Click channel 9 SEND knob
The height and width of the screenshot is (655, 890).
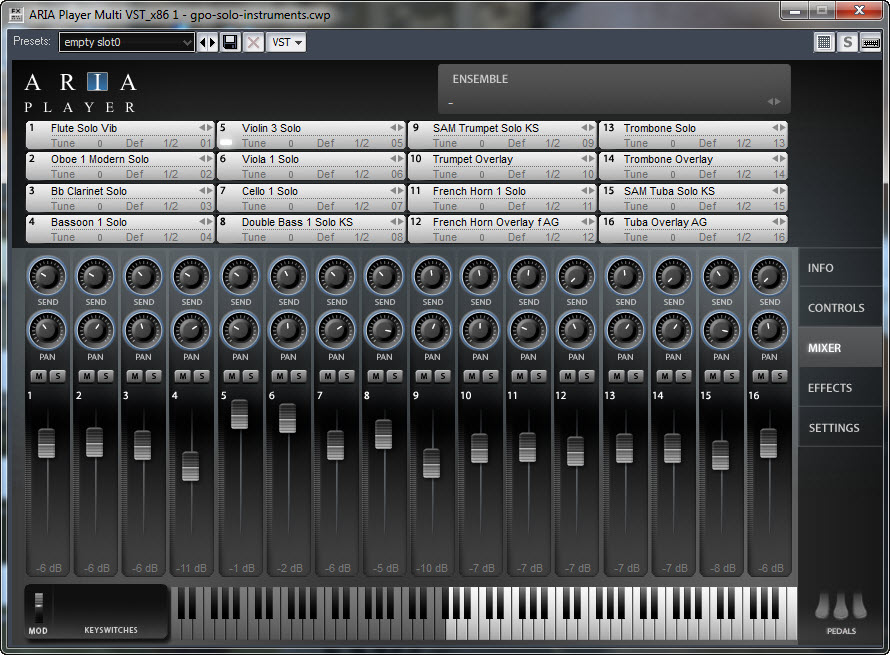click(432, 276)
